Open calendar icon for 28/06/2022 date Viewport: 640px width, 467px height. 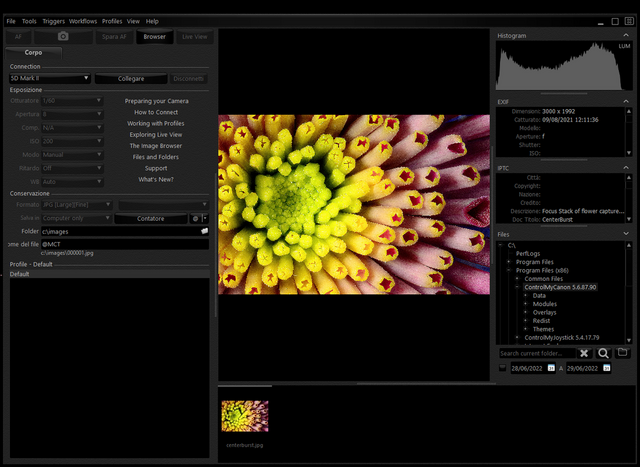[551, 368]
